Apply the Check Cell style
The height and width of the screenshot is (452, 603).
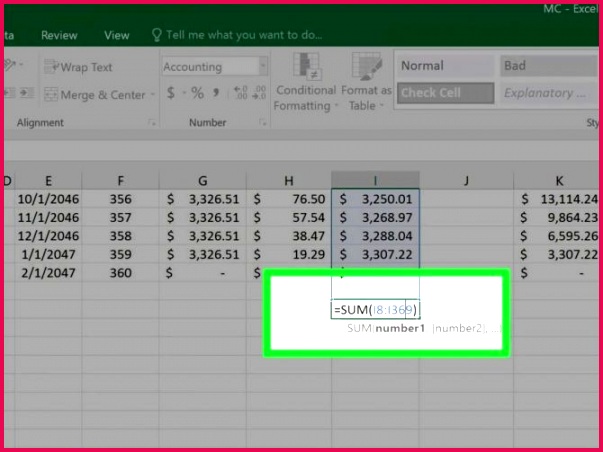444,93
